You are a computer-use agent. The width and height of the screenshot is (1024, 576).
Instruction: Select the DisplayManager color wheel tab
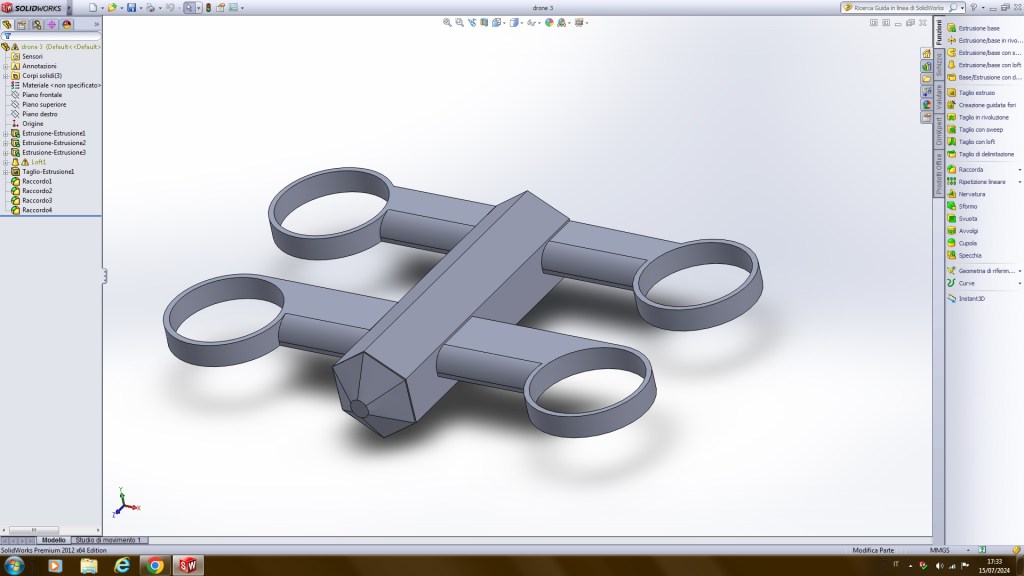click(x=66, y=24)
